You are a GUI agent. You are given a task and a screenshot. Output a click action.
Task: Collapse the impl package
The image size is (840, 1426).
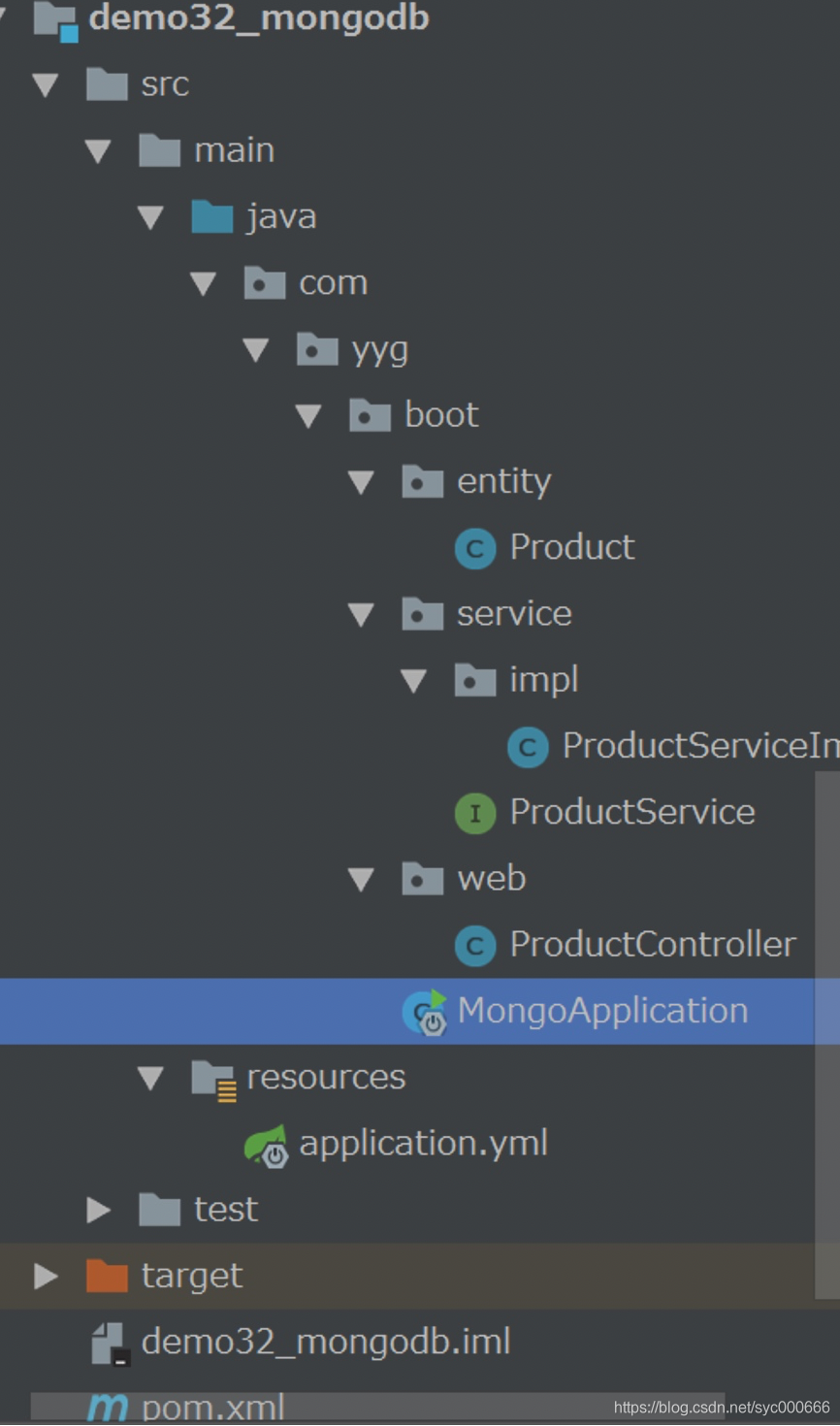414,681
